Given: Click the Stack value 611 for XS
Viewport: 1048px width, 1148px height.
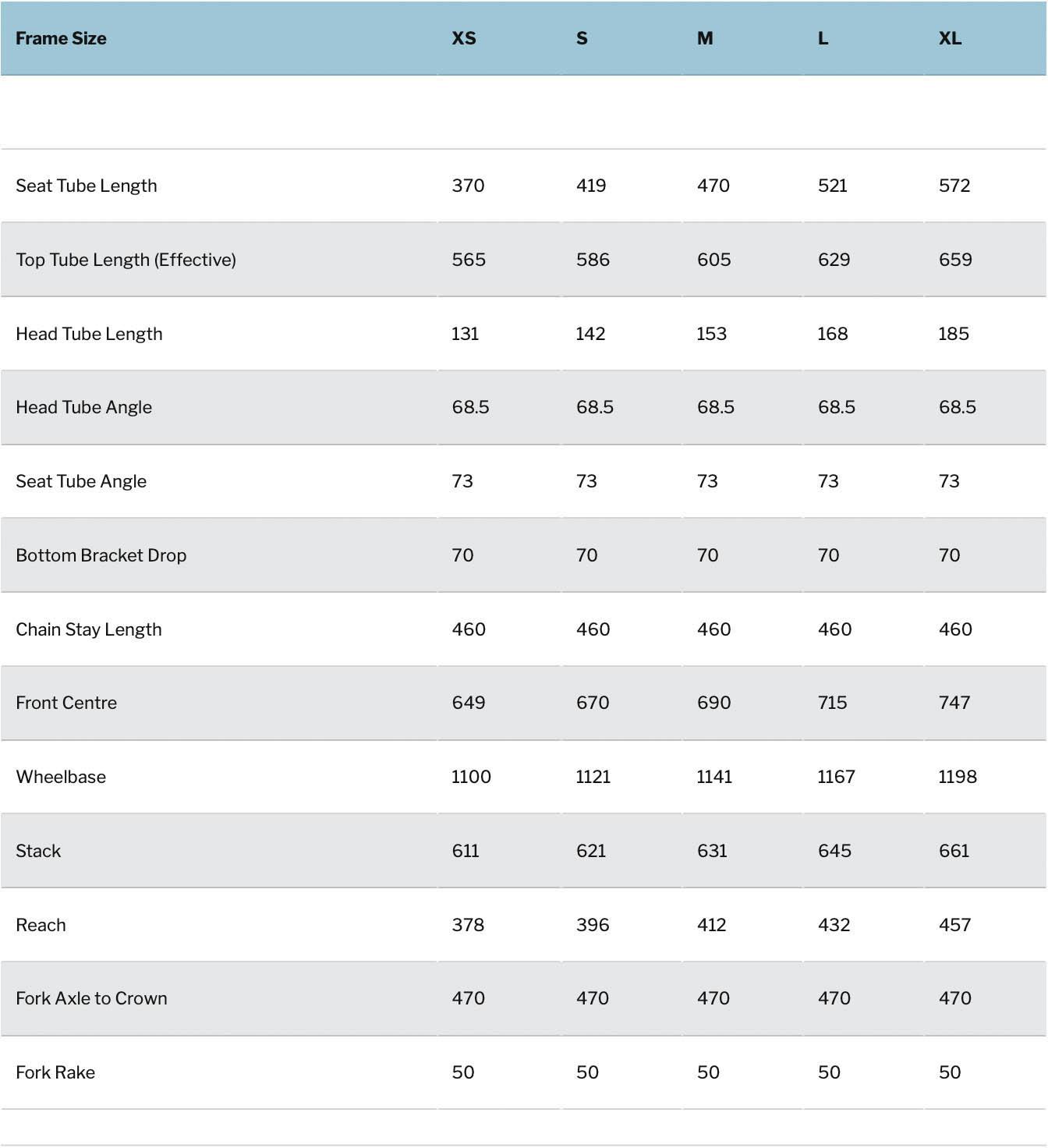Looking at the screenshot, I should click(466, 851).
